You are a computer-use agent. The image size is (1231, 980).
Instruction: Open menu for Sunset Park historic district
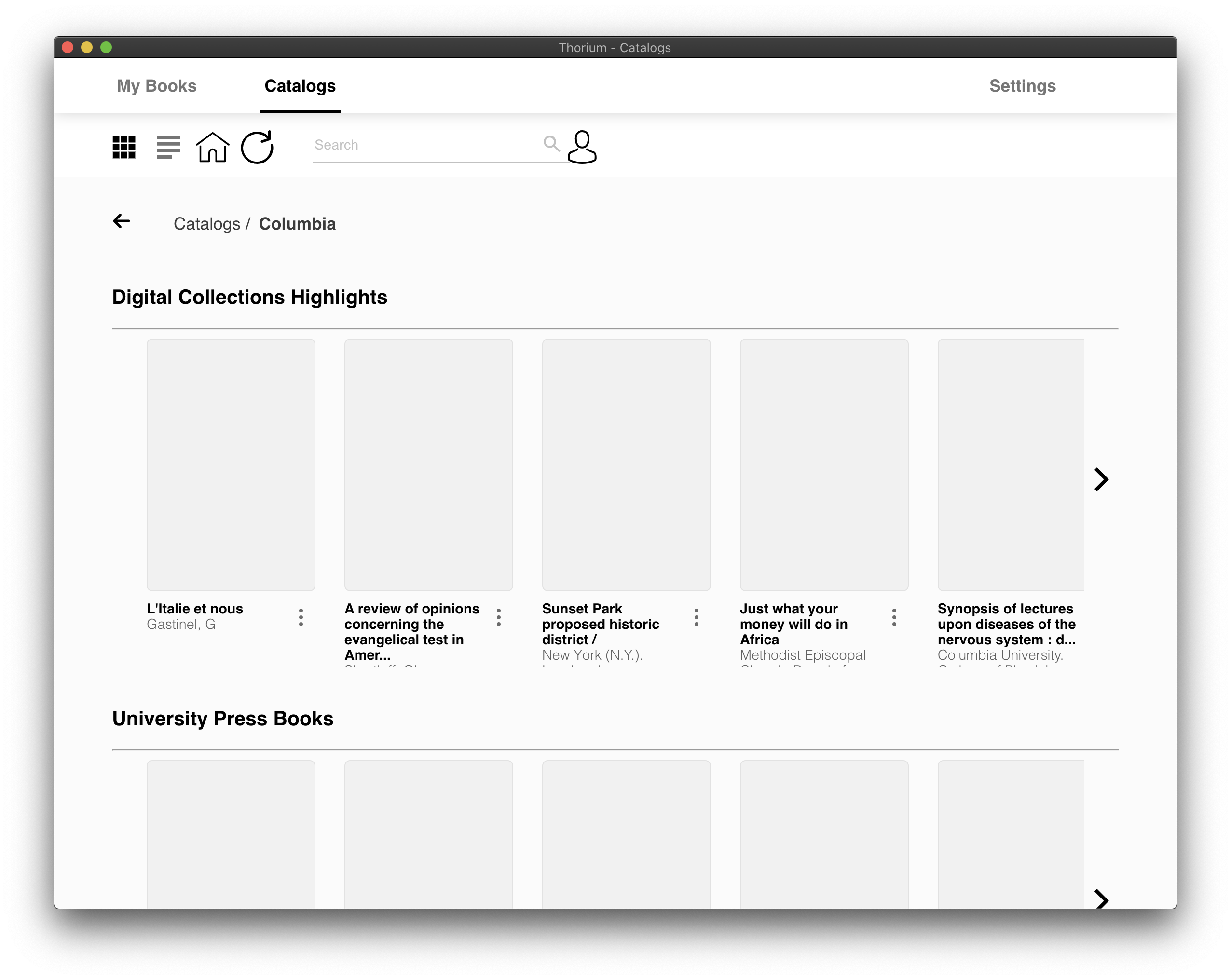coord(696,617)
